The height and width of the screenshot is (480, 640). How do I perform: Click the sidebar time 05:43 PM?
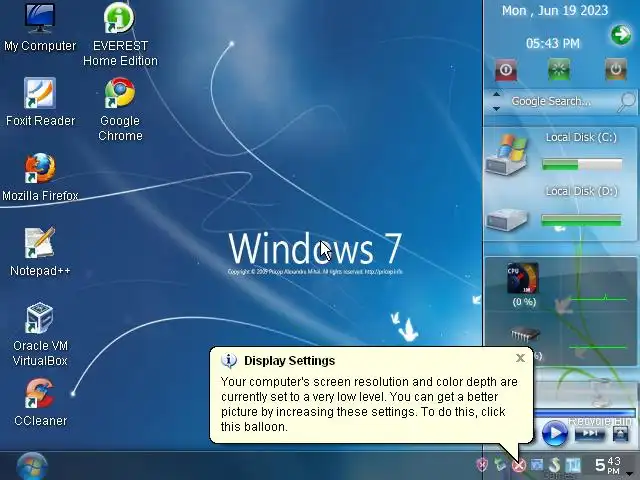553,43
